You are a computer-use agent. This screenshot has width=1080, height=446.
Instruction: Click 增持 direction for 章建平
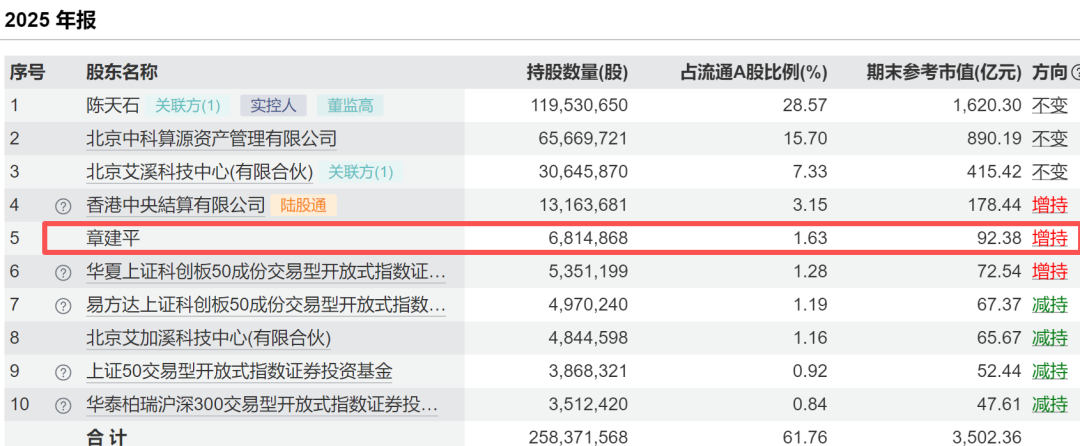click(x=1050, y=239)
